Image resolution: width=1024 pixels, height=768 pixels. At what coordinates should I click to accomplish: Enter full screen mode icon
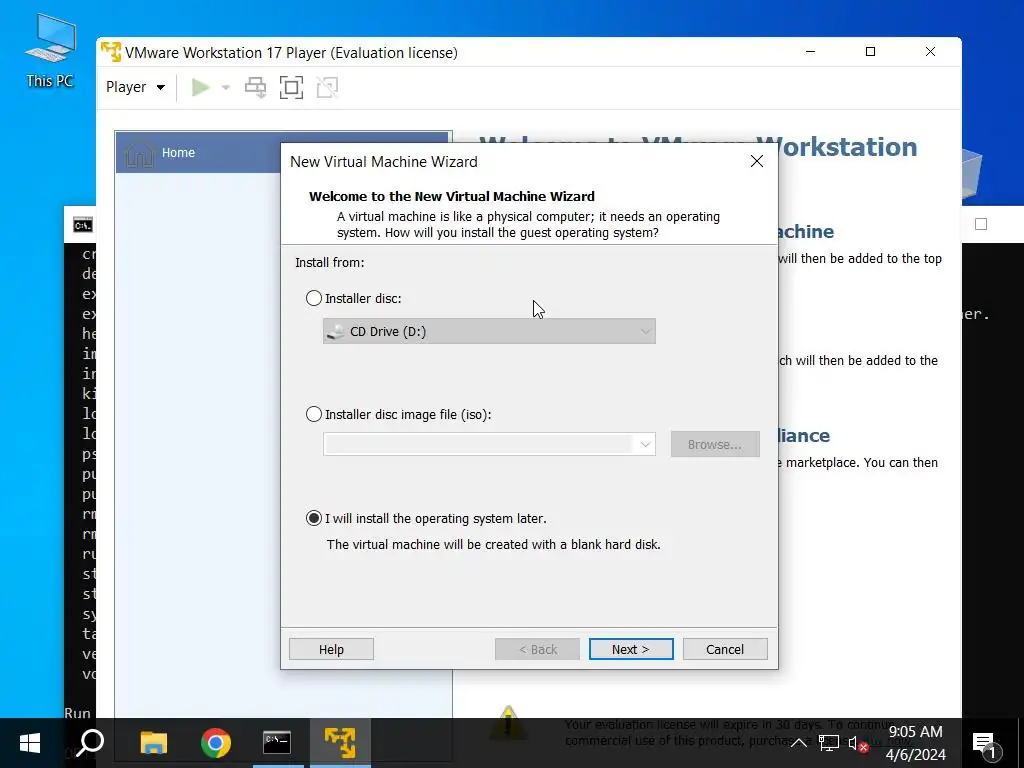(291, 87)
